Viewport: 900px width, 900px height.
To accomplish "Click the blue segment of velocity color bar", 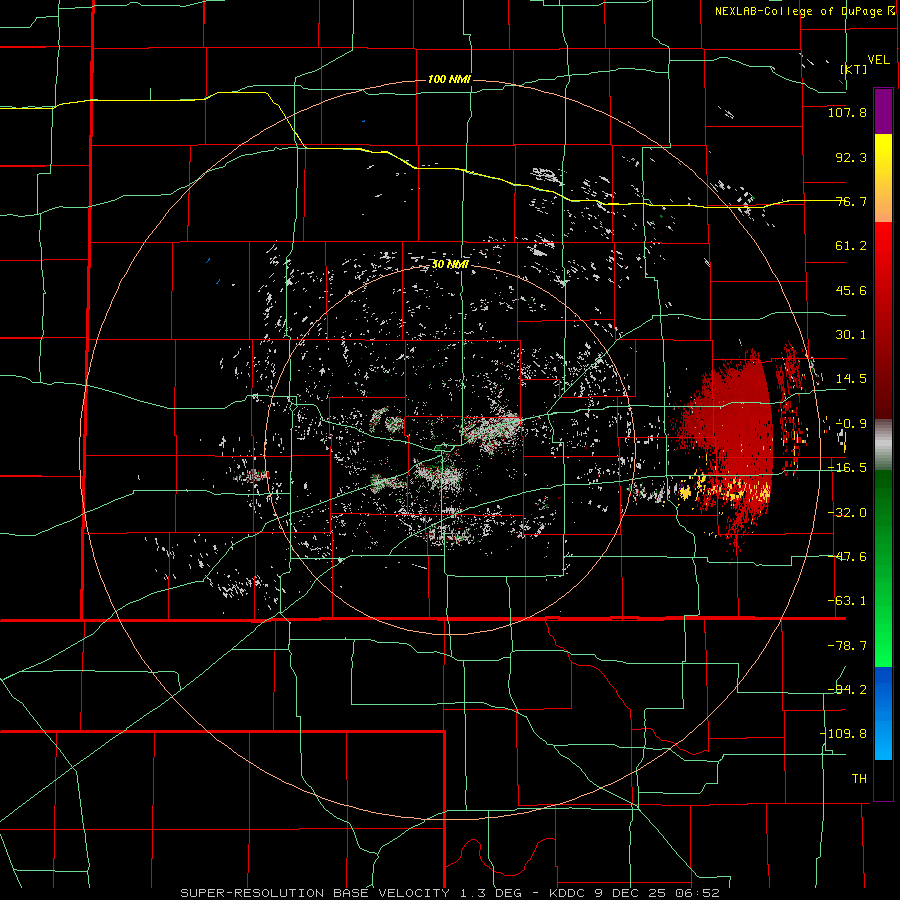I will [x=883, y=713].
